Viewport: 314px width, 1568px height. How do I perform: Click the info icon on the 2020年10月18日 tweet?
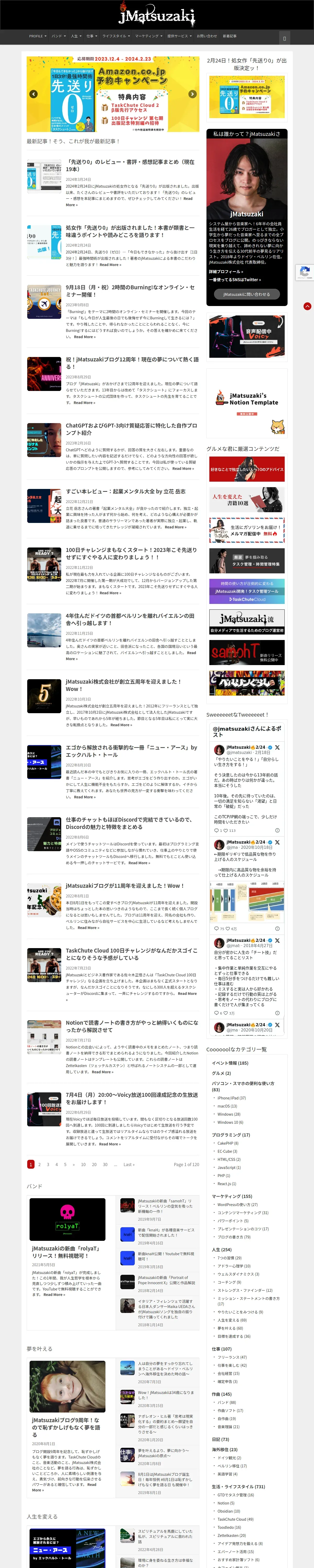[x=277, y=929]
